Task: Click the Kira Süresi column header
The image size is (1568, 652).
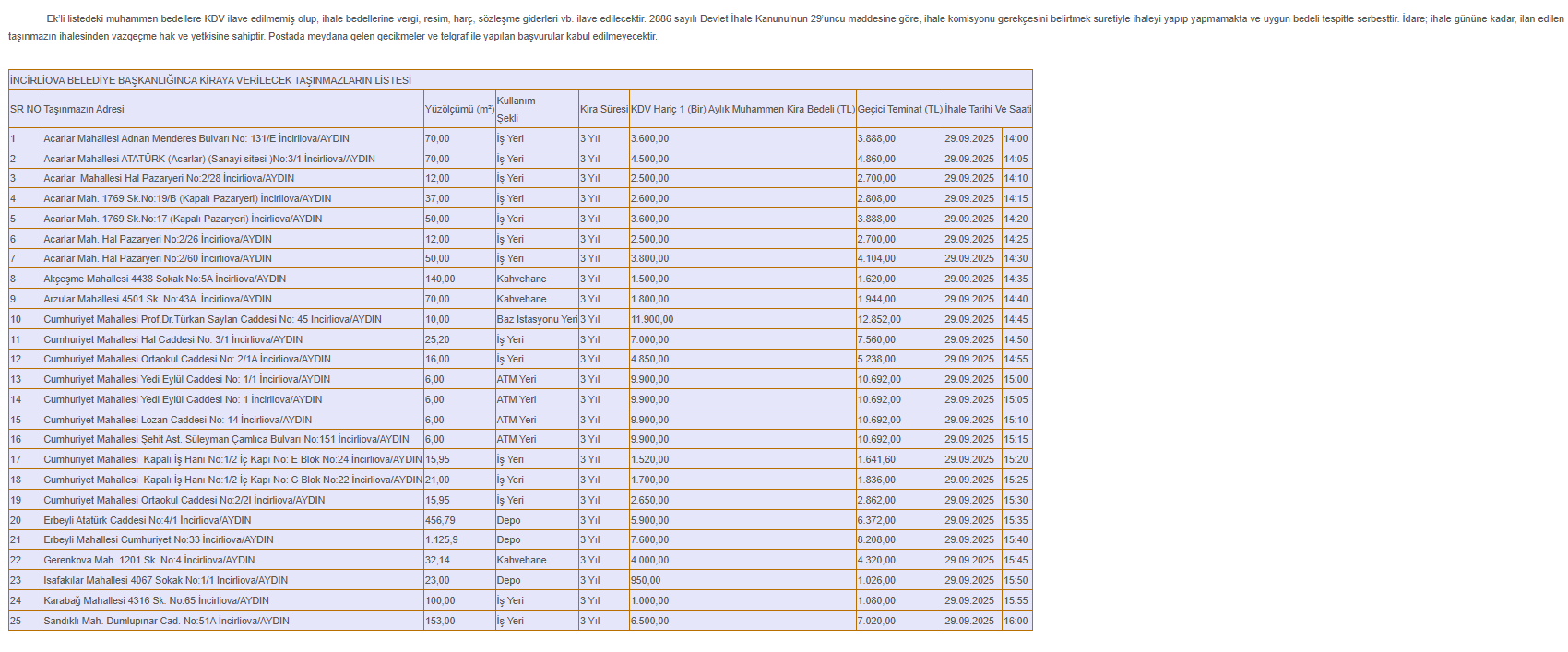Action: tap(603, 109)
